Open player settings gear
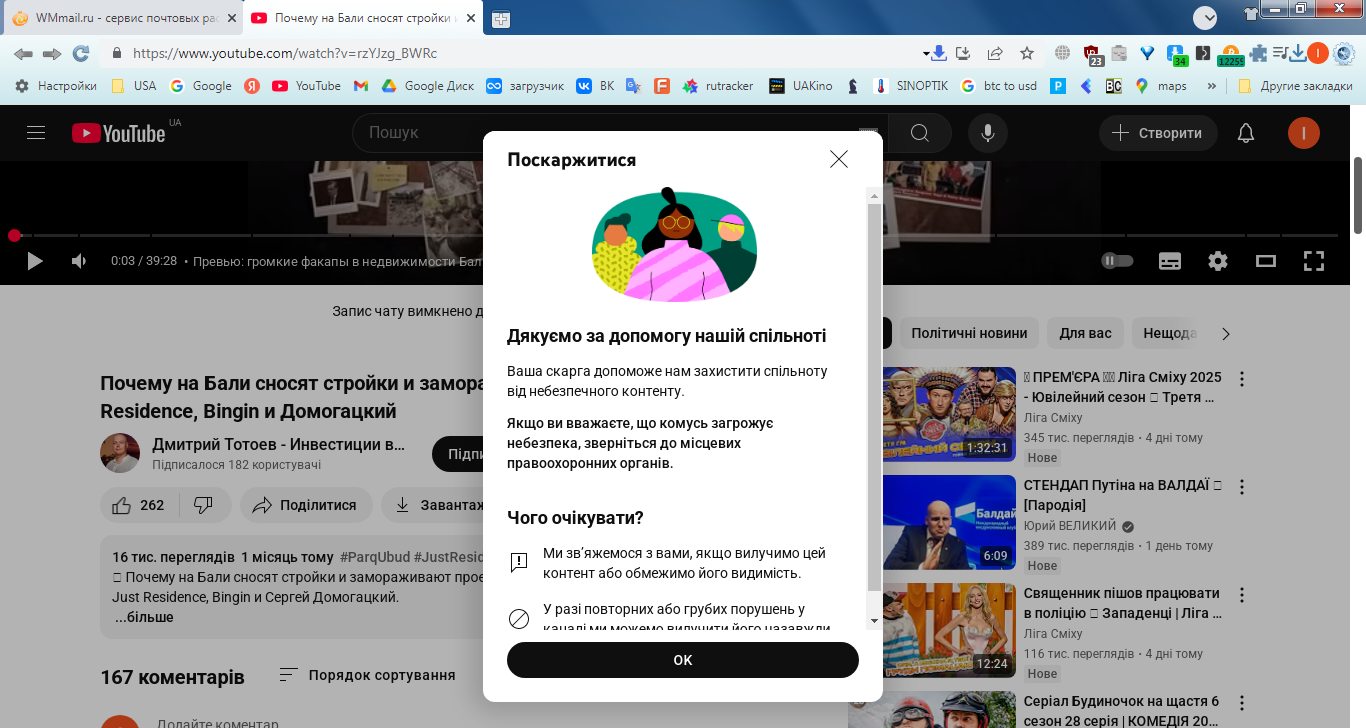Screen dimensions: 1366x728 pyautogui.click(x=1218, y=261)
